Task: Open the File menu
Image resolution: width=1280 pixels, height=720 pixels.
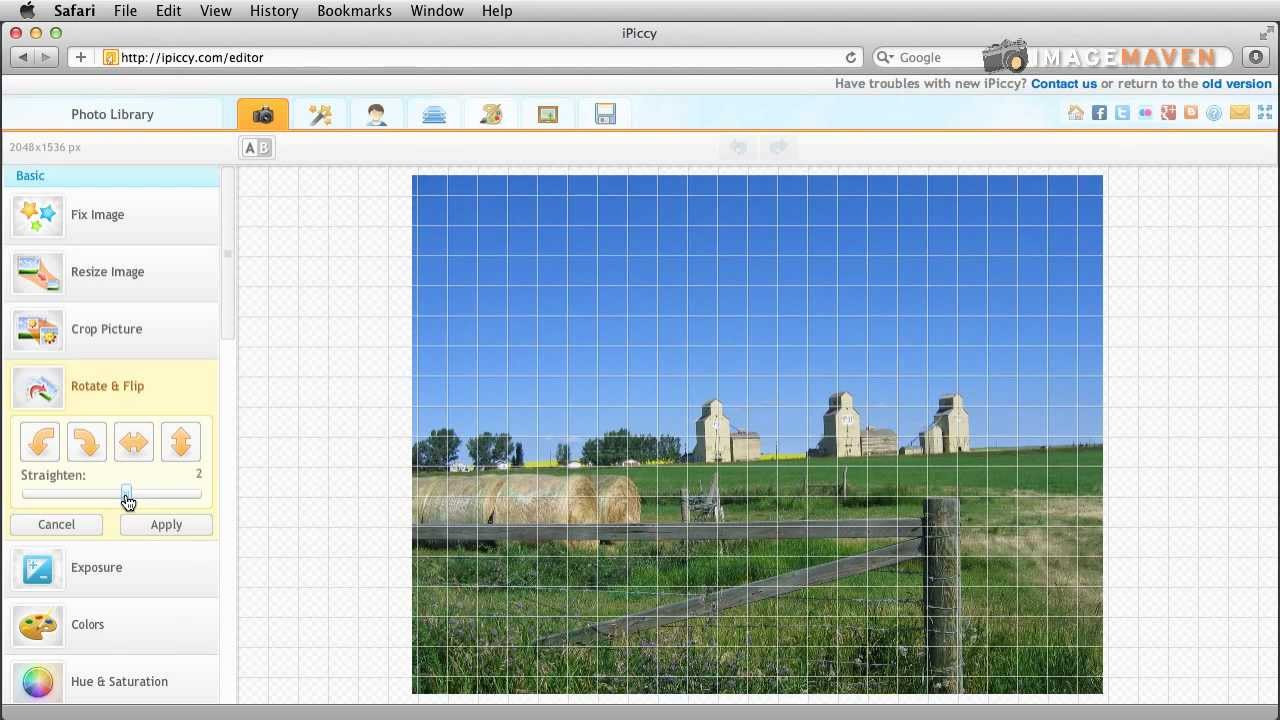Action: (125, 10)
